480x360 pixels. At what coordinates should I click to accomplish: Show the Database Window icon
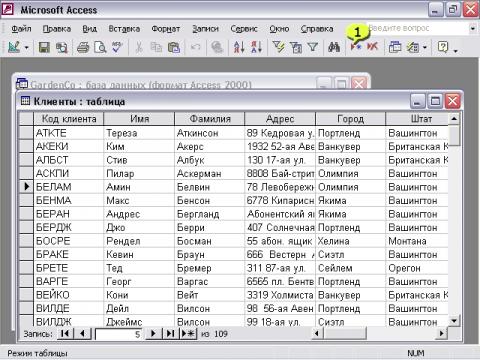395,47
